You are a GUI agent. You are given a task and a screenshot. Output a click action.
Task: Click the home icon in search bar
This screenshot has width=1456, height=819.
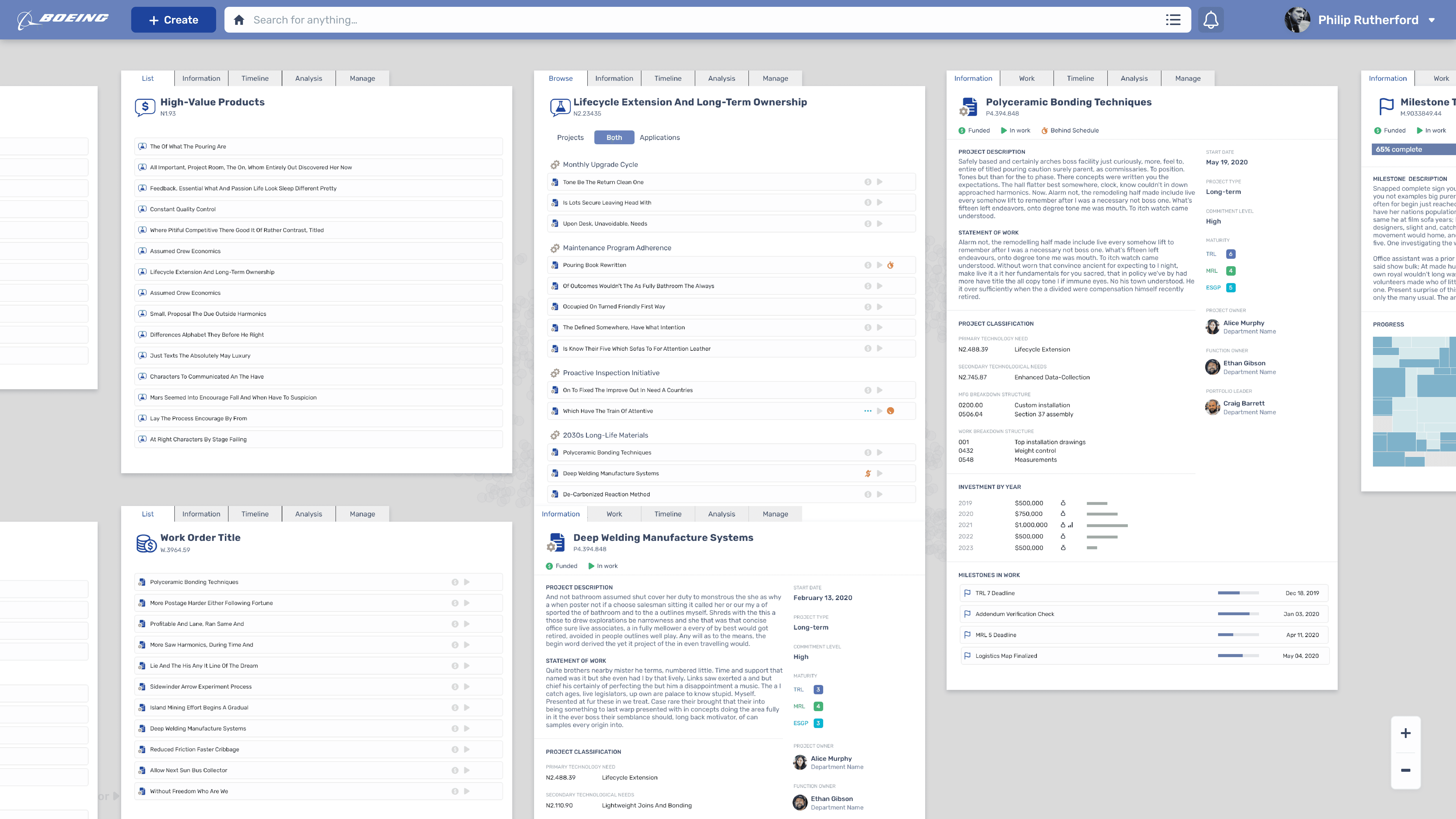pyautogui.click(x=239, y=20)
